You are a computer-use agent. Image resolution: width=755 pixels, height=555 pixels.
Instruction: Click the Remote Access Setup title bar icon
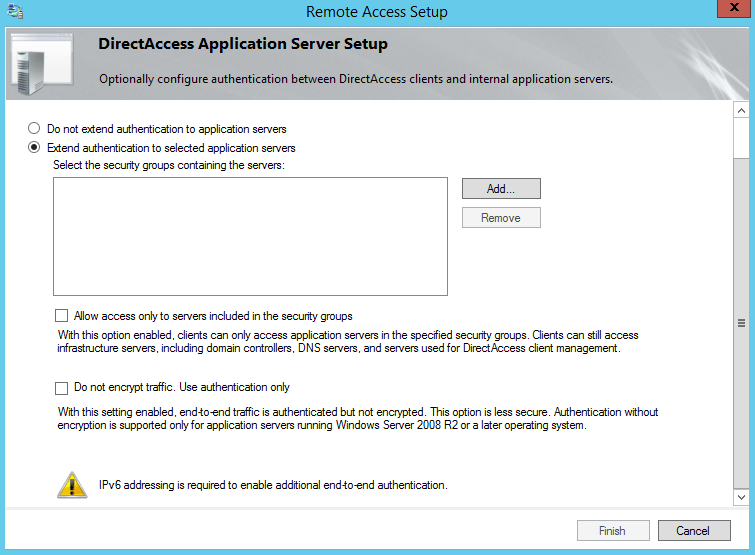15,11
